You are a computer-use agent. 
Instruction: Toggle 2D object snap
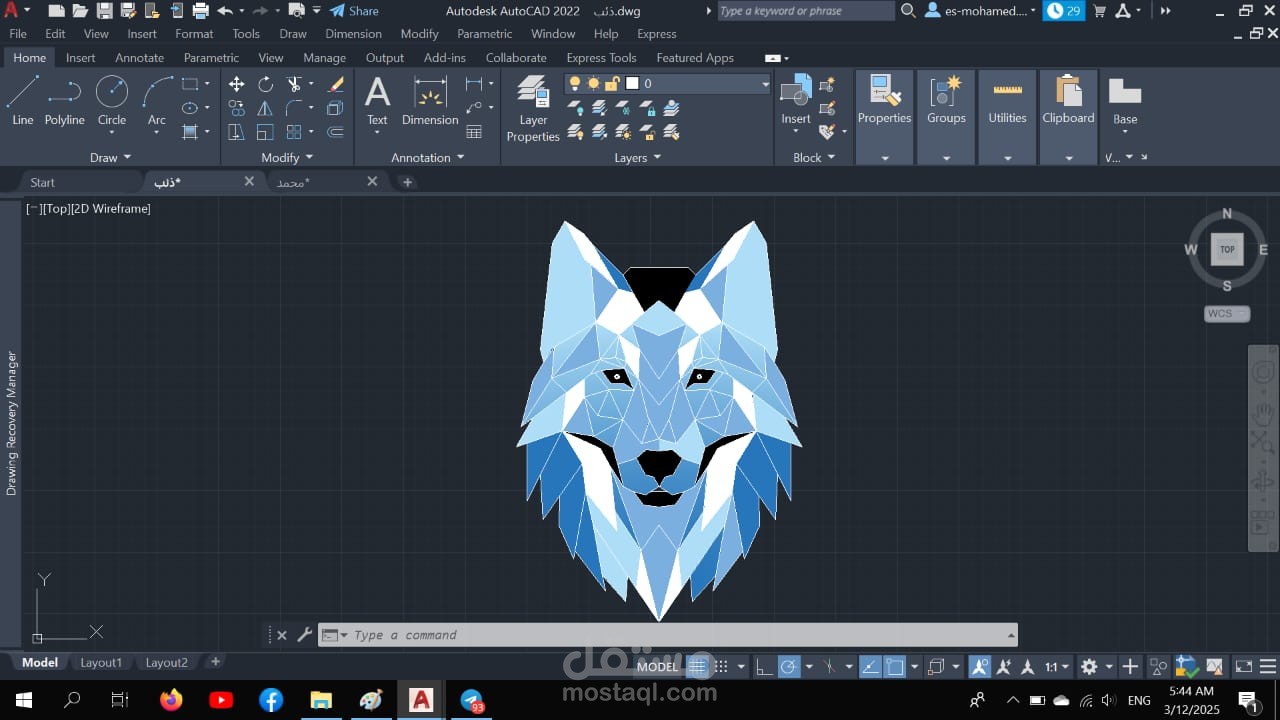tap(895, 667)
